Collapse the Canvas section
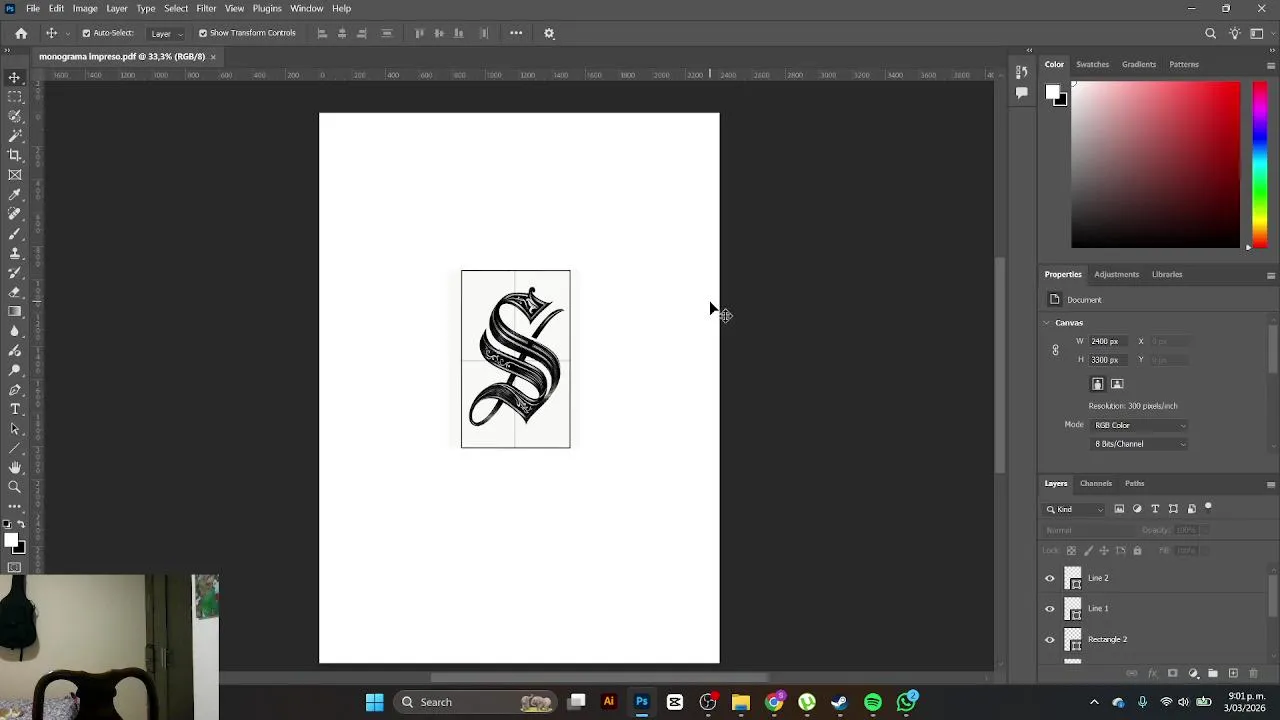This screenshot has height=720, width=1280. click(x=1047, y=323)
